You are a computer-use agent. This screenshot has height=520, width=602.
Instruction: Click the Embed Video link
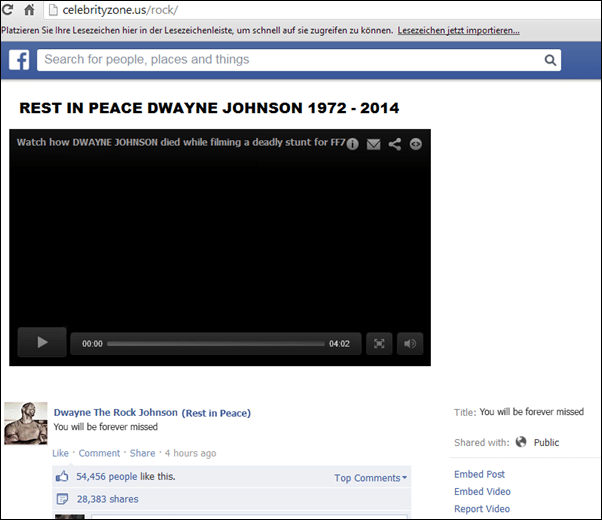pyautogui.click(x=482, y=492)
